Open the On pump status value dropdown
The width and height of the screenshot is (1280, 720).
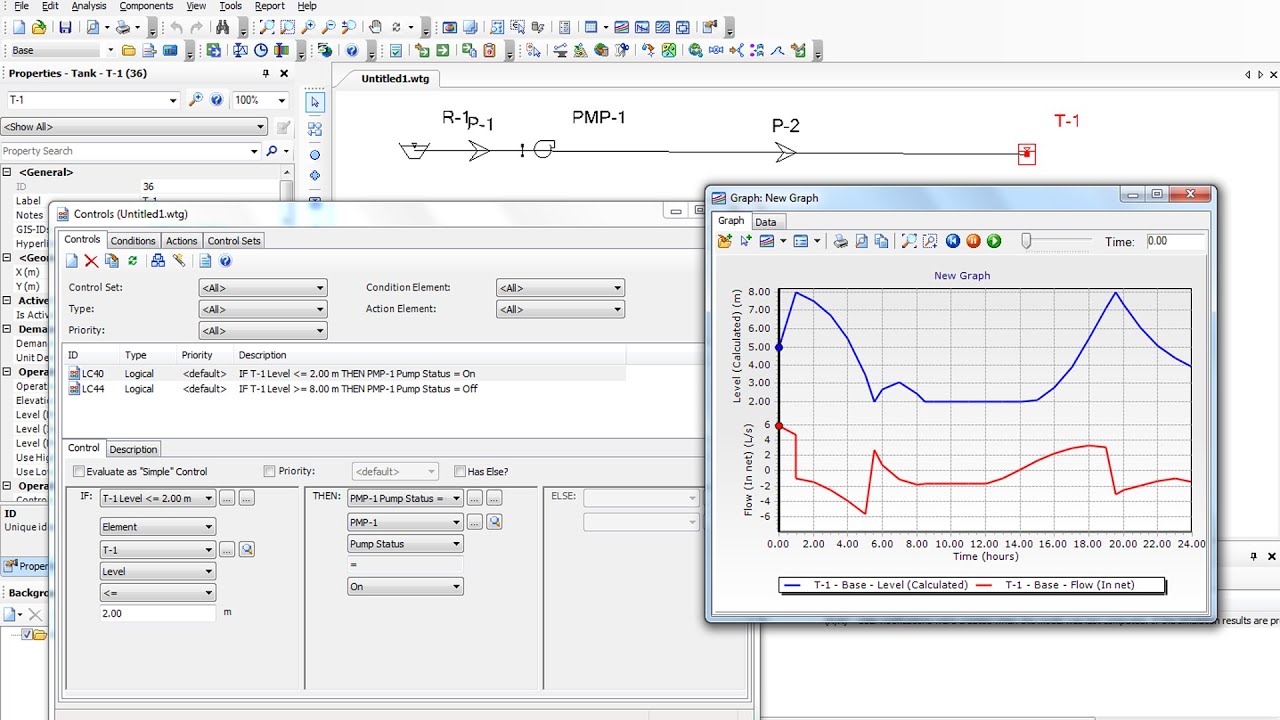point(405,587)
